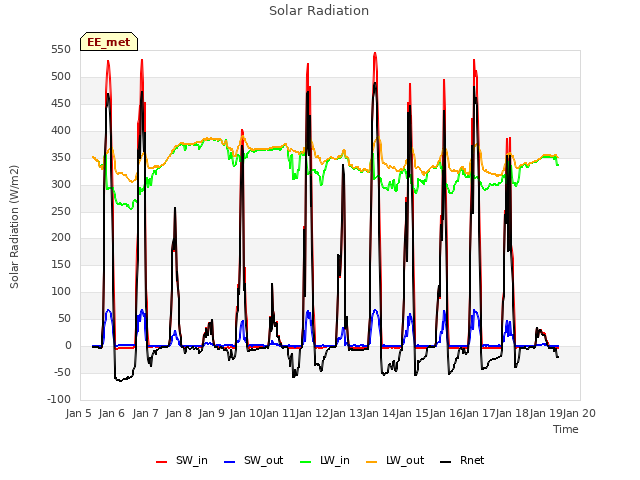The width and height of the screenshot is (640, 480).
Task: Click the Jan 14 x-axis tick label
Action: tap(379, 413)
